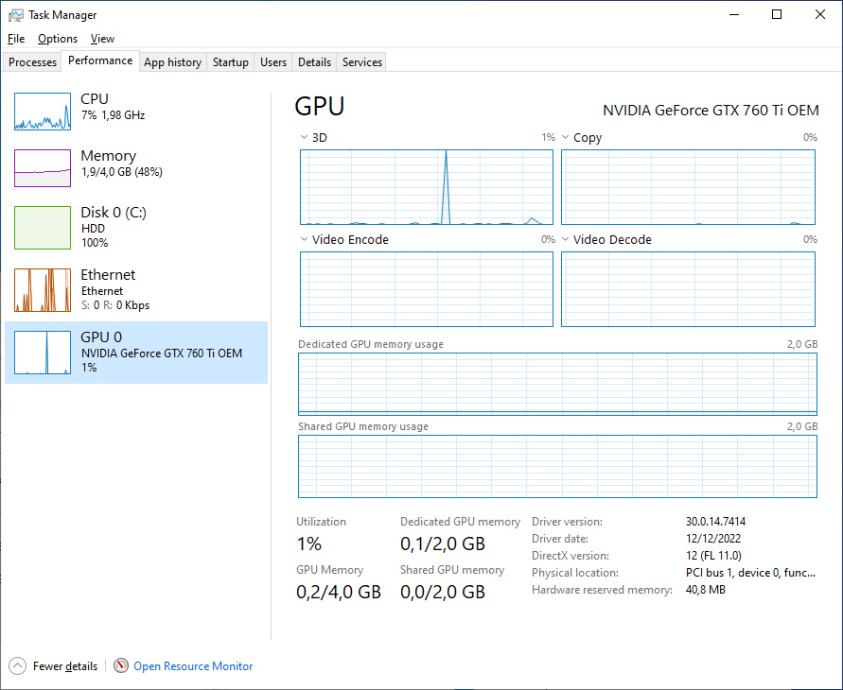
Task: Click the Resource Monitor icon
Action: [121, 666]
